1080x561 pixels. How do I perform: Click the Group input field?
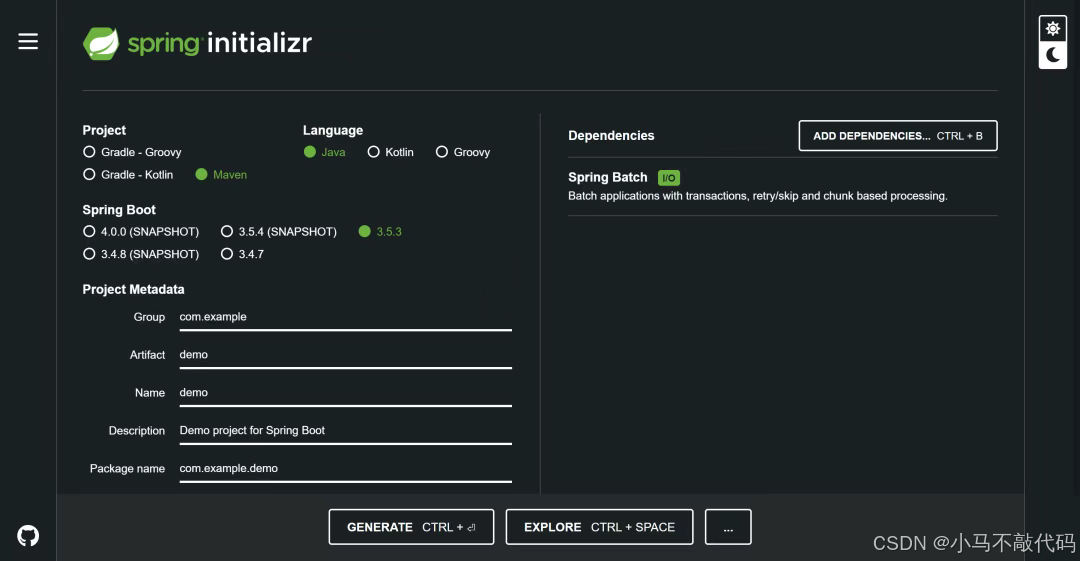pos(345,317)
